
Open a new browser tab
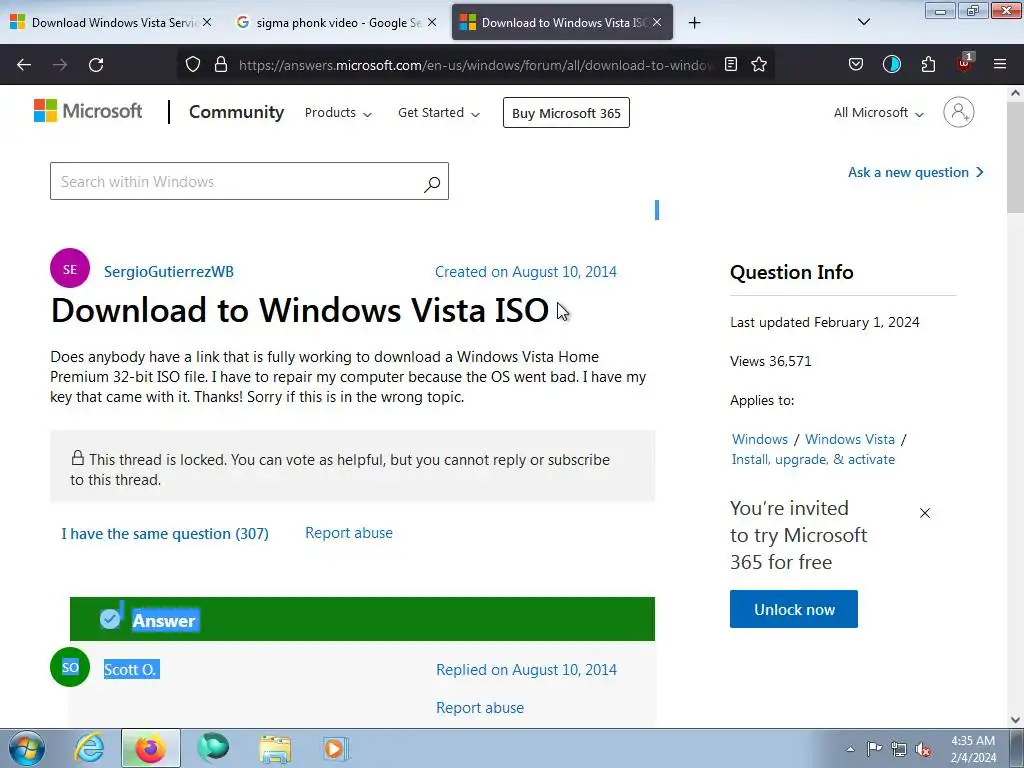[694, 23]
